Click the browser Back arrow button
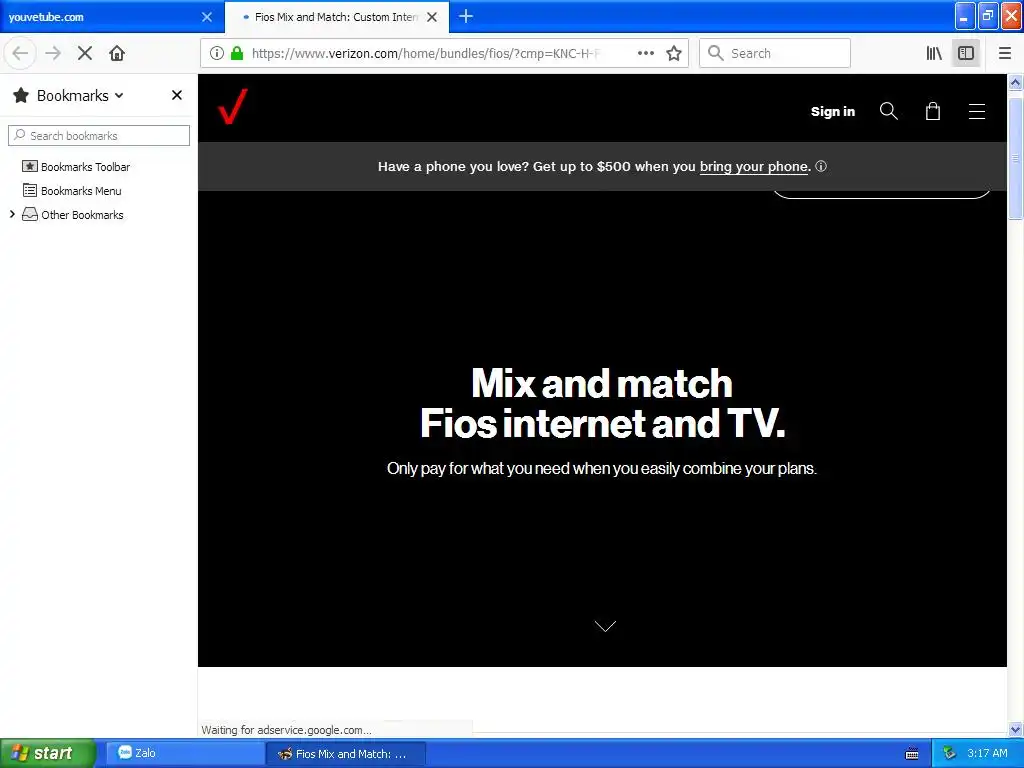 click(20, 53)
